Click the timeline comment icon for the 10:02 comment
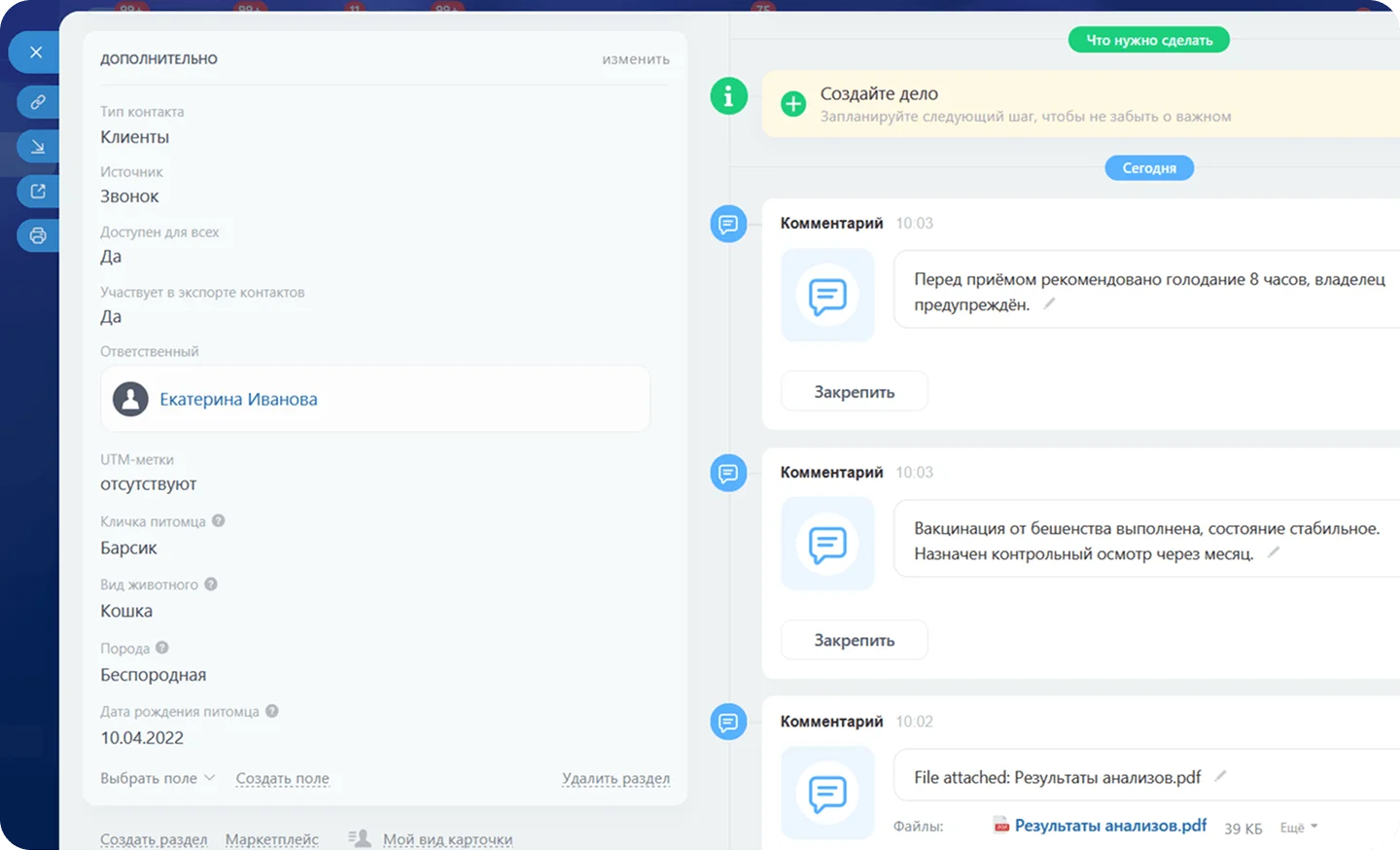Viewport: 1400px width, 850px height. [728, 722]
